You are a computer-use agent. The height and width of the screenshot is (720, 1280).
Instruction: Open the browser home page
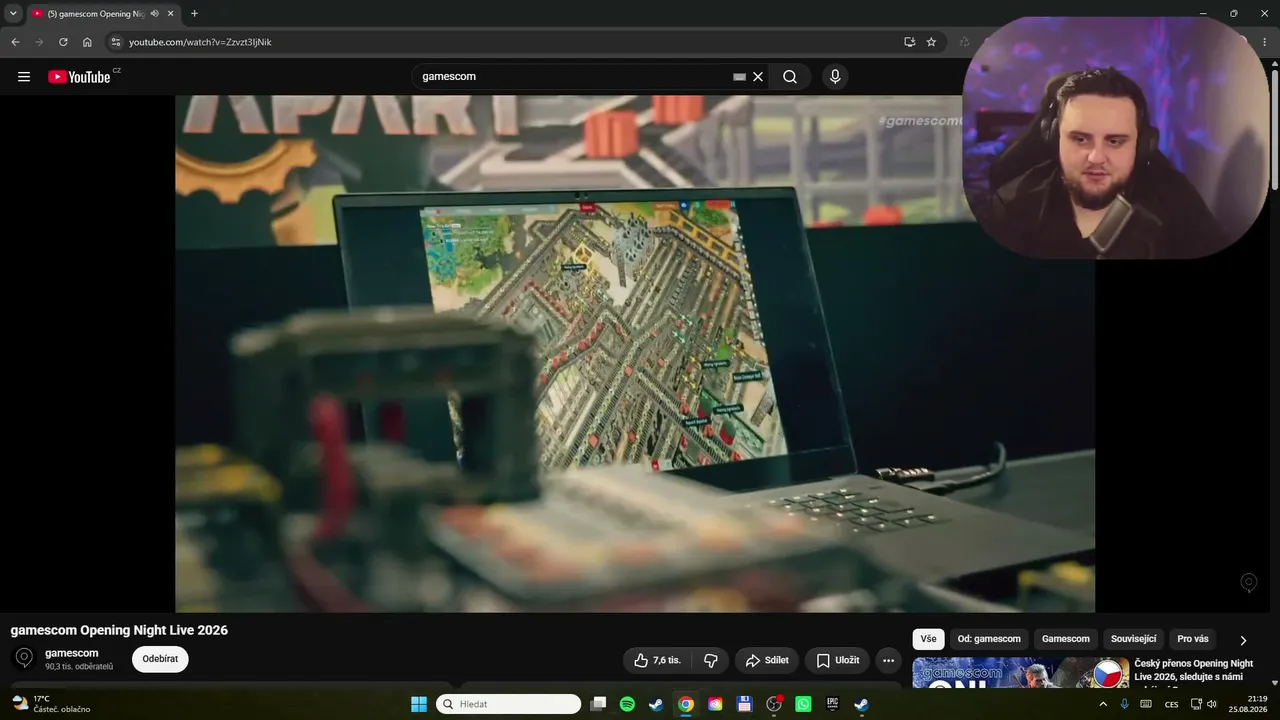[x=87, y=42]
